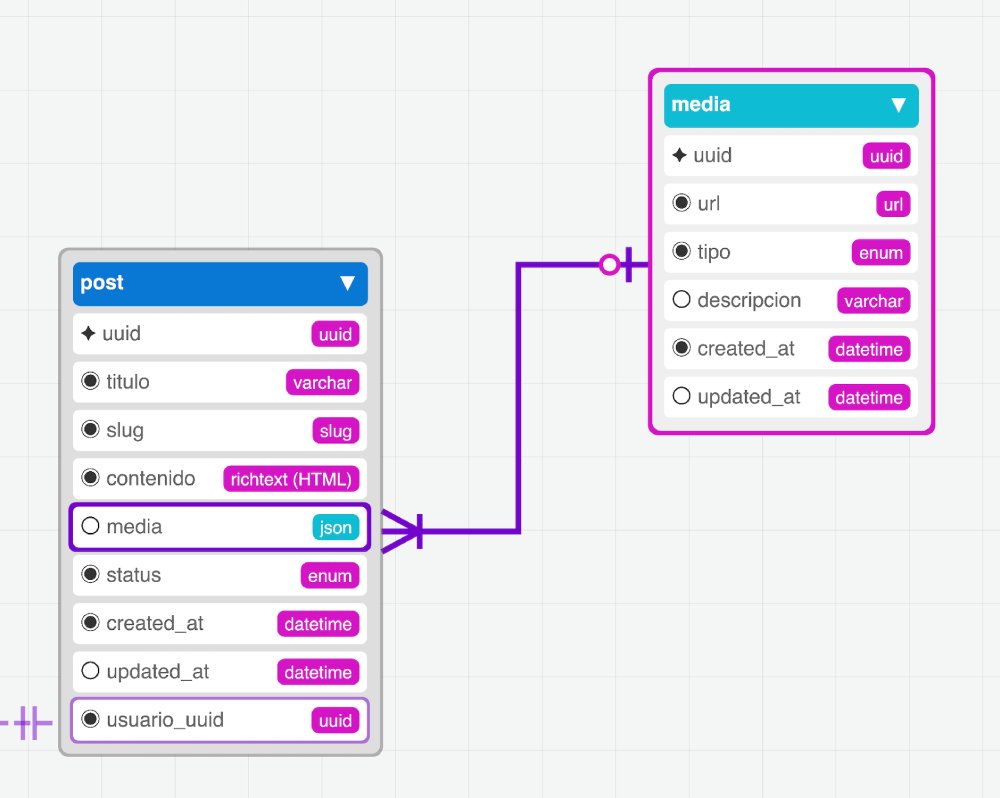Click the json type badge on media field
The image size is (1000, 798).
coord(335,528)
